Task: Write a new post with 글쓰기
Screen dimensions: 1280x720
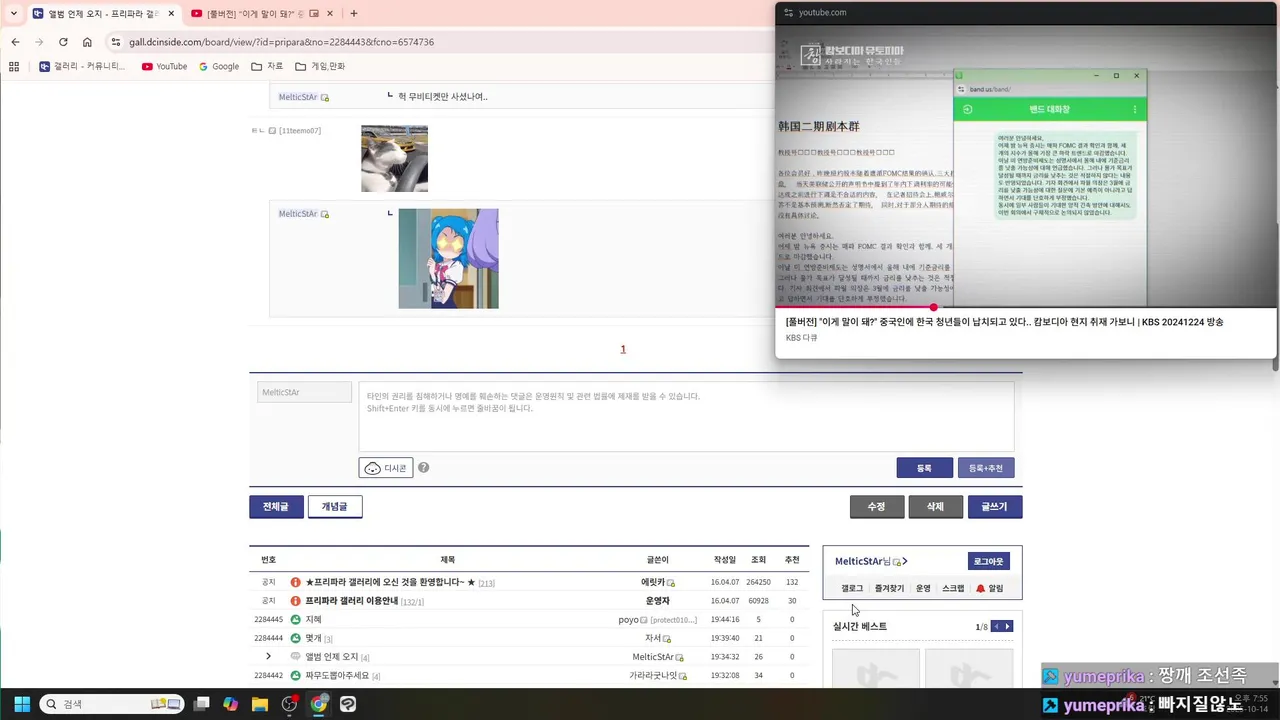Action: pos(994,507)
